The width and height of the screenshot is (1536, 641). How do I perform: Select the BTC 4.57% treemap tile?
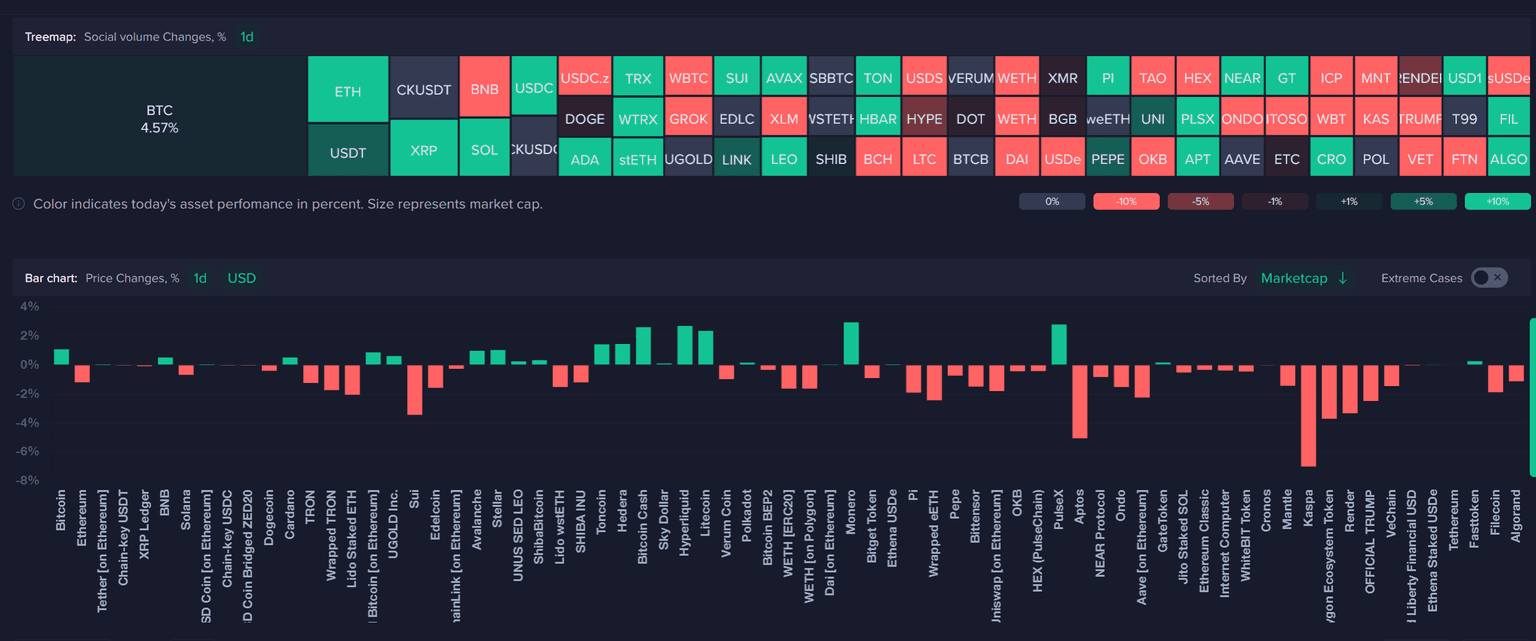[160, 117]
